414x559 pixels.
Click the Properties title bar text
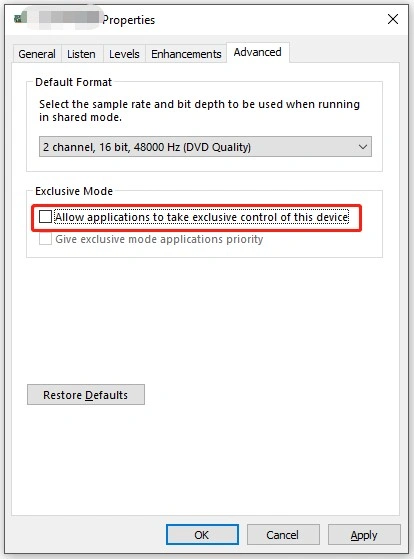(129, 20)
